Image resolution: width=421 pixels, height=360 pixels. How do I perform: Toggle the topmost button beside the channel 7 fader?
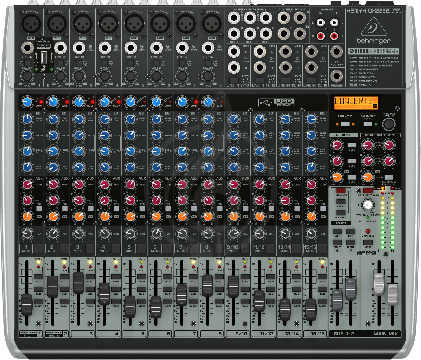[x=194, y=276]
